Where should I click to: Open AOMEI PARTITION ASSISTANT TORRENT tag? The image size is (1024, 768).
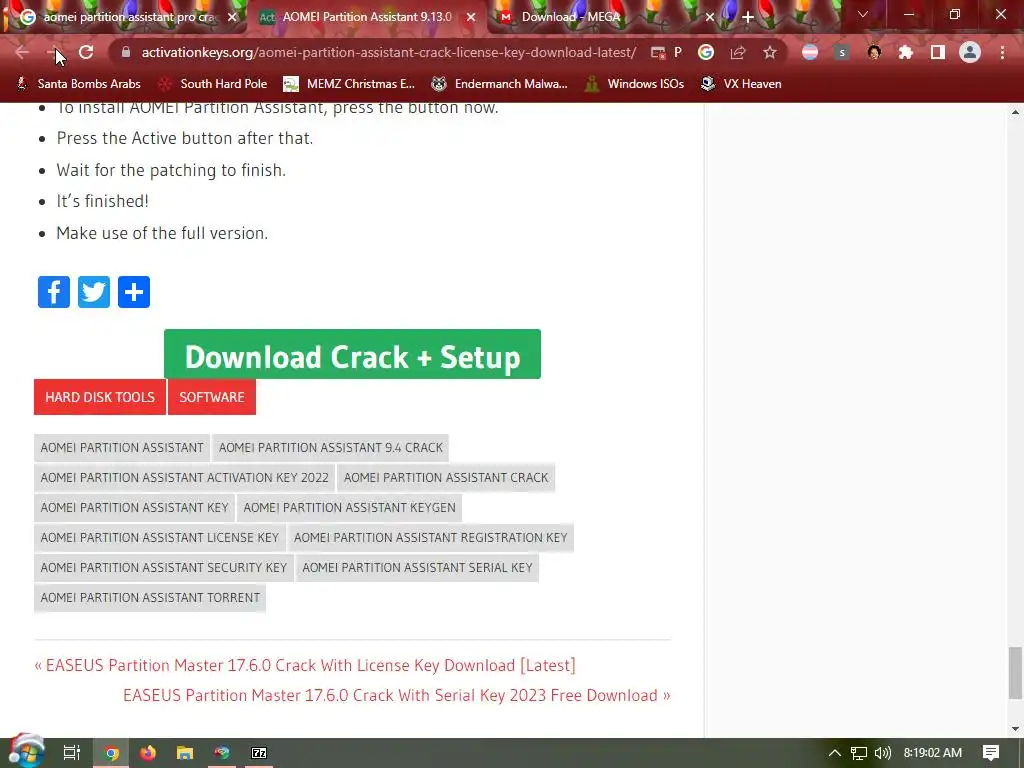(150, 598)
